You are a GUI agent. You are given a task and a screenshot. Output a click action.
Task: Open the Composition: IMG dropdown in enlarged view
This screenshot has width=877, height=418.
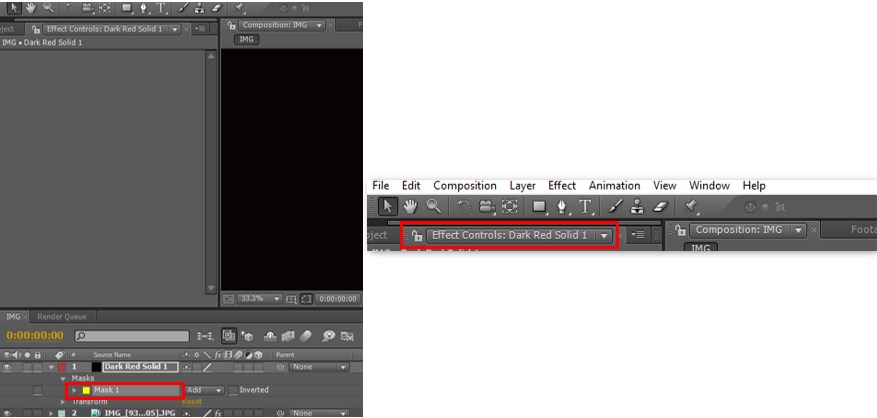point(799,230)
